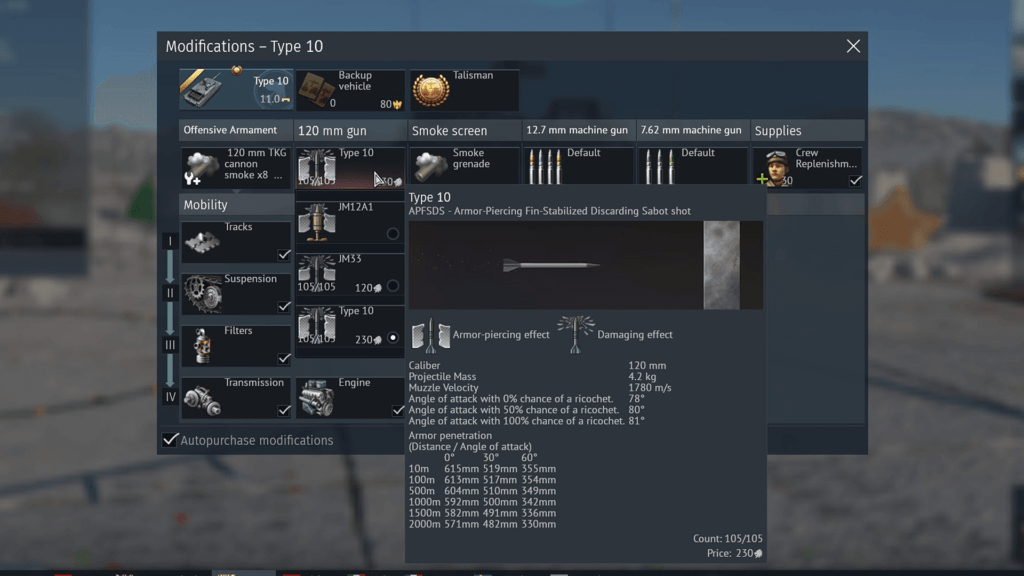Select the JM33 radio button
The width and height of the screenshot is (1024, 576).
[x=392, y=285]
